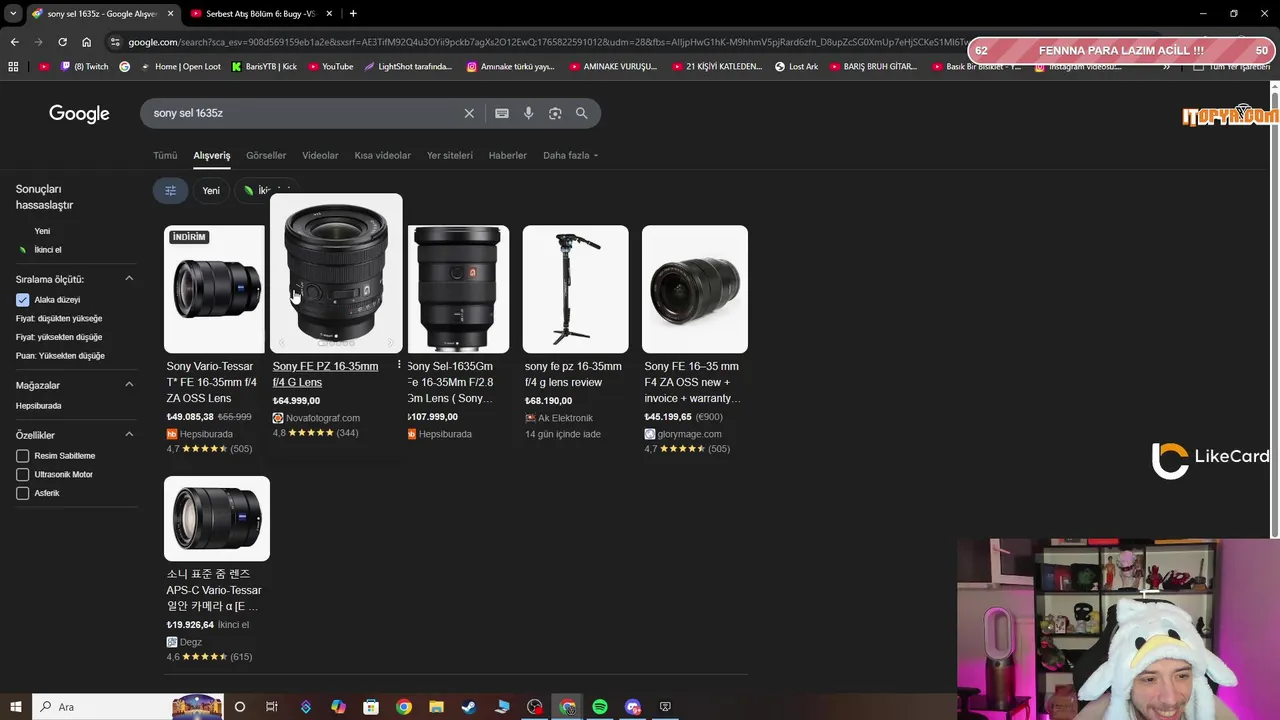Enable the Ultrasonik Motor checkbox
The image size is (1280, 720).
click(22, 475)
